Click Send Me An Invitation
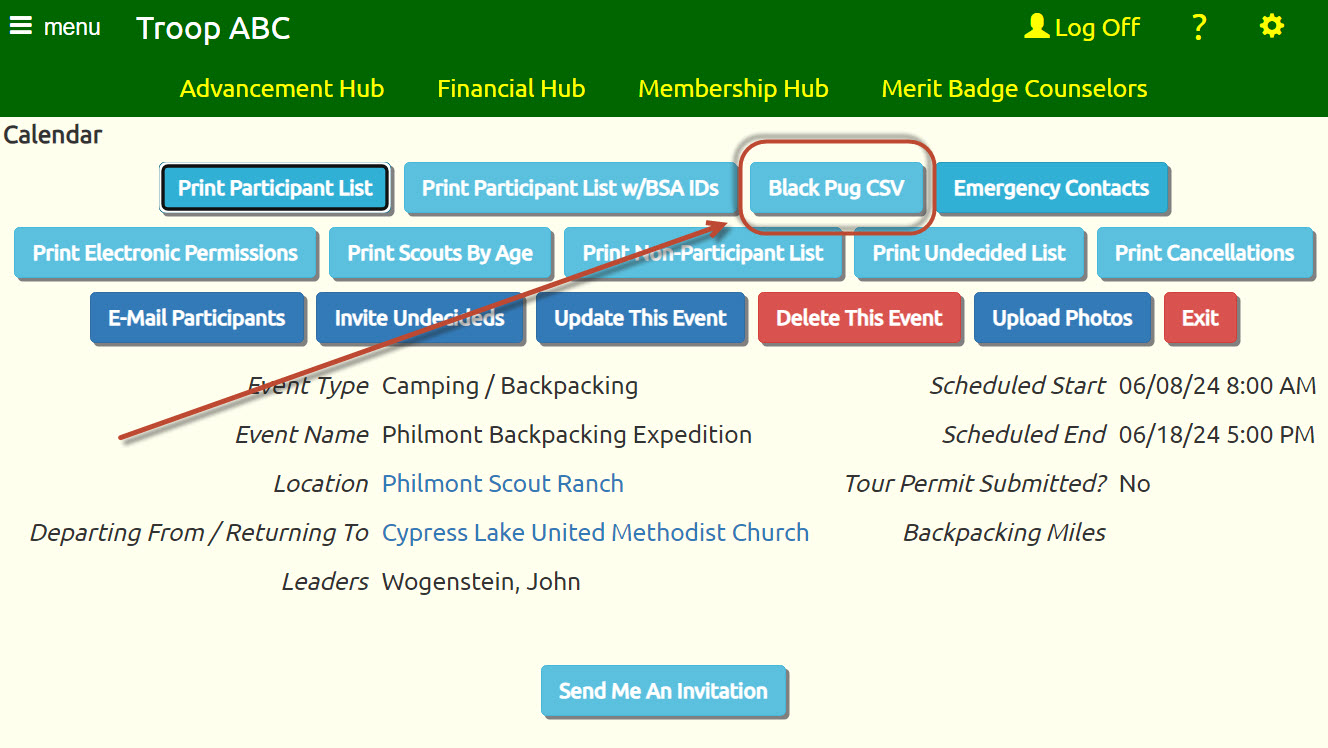This screenshot has width=1328, height=748. [x=663, y=691]
